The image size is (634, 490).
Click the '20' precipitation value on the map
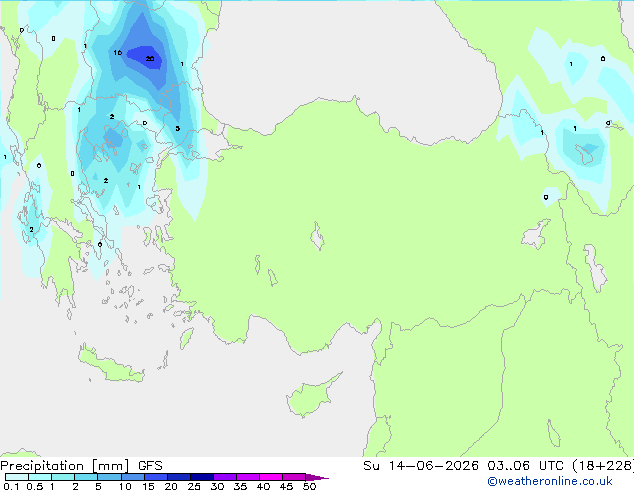150,59
